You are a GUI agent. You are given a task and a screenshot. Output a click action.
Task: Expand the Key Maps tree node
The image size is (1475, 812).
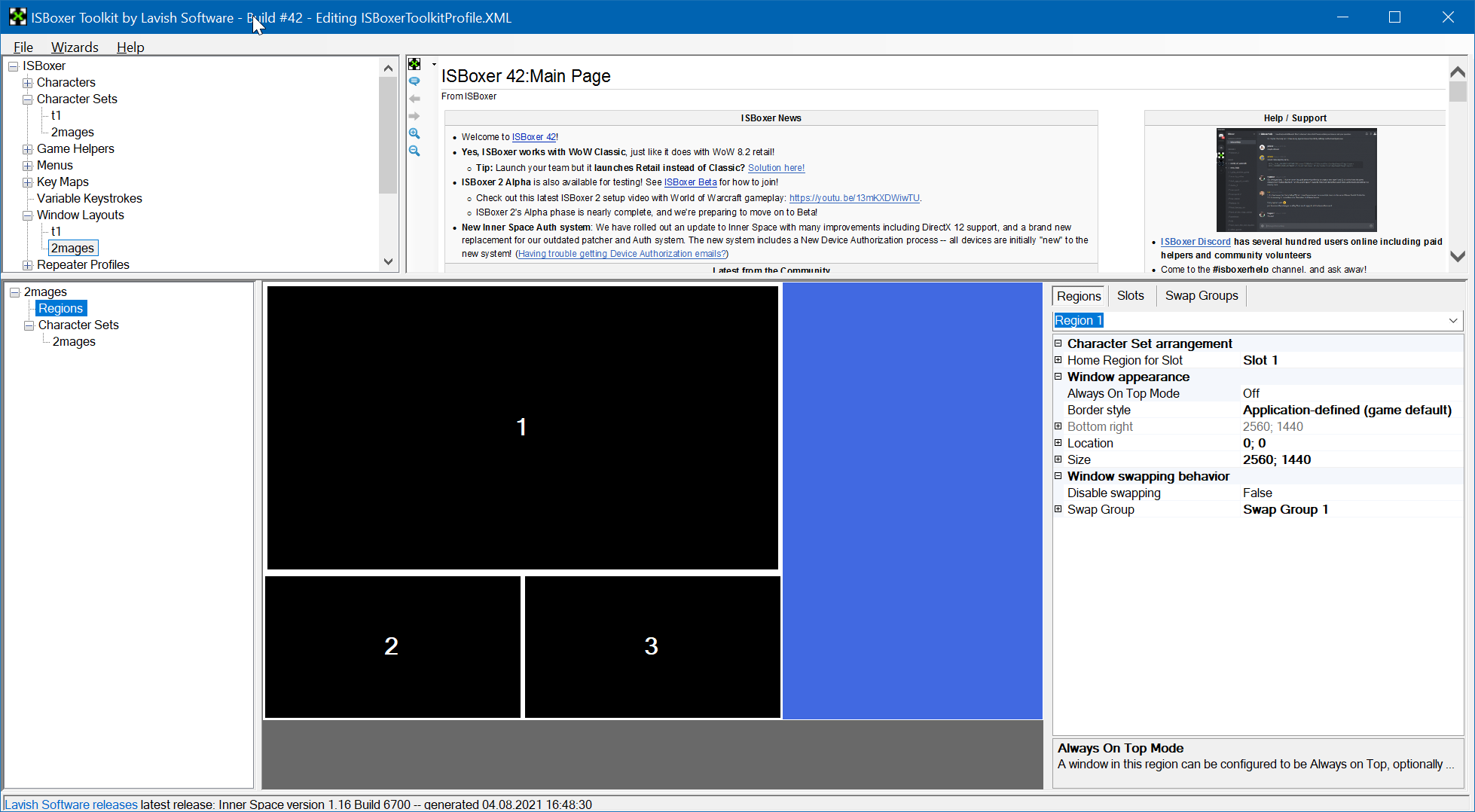coord(27,182)
